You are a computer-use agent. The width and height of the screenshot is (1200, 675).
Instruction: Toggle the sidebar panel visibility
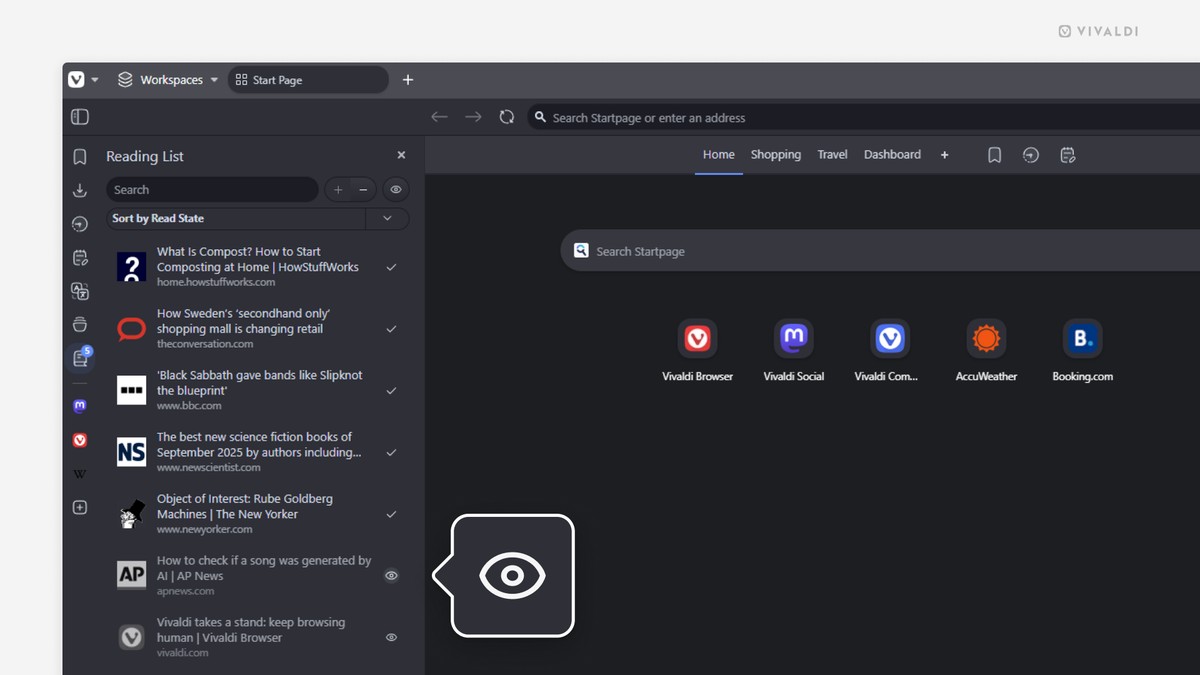(79, 116)
